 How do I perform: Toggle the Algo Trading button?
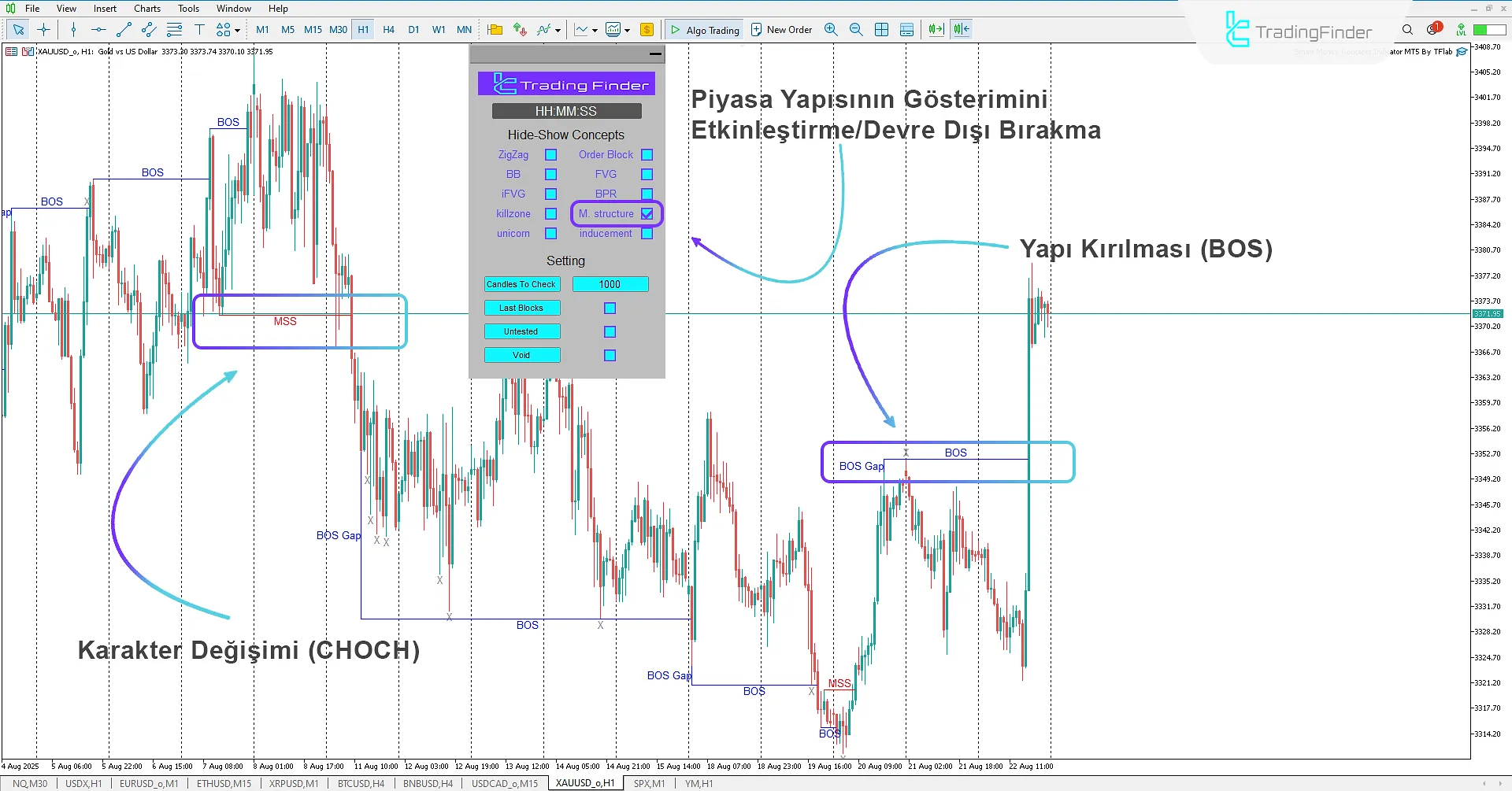[703, 29]
